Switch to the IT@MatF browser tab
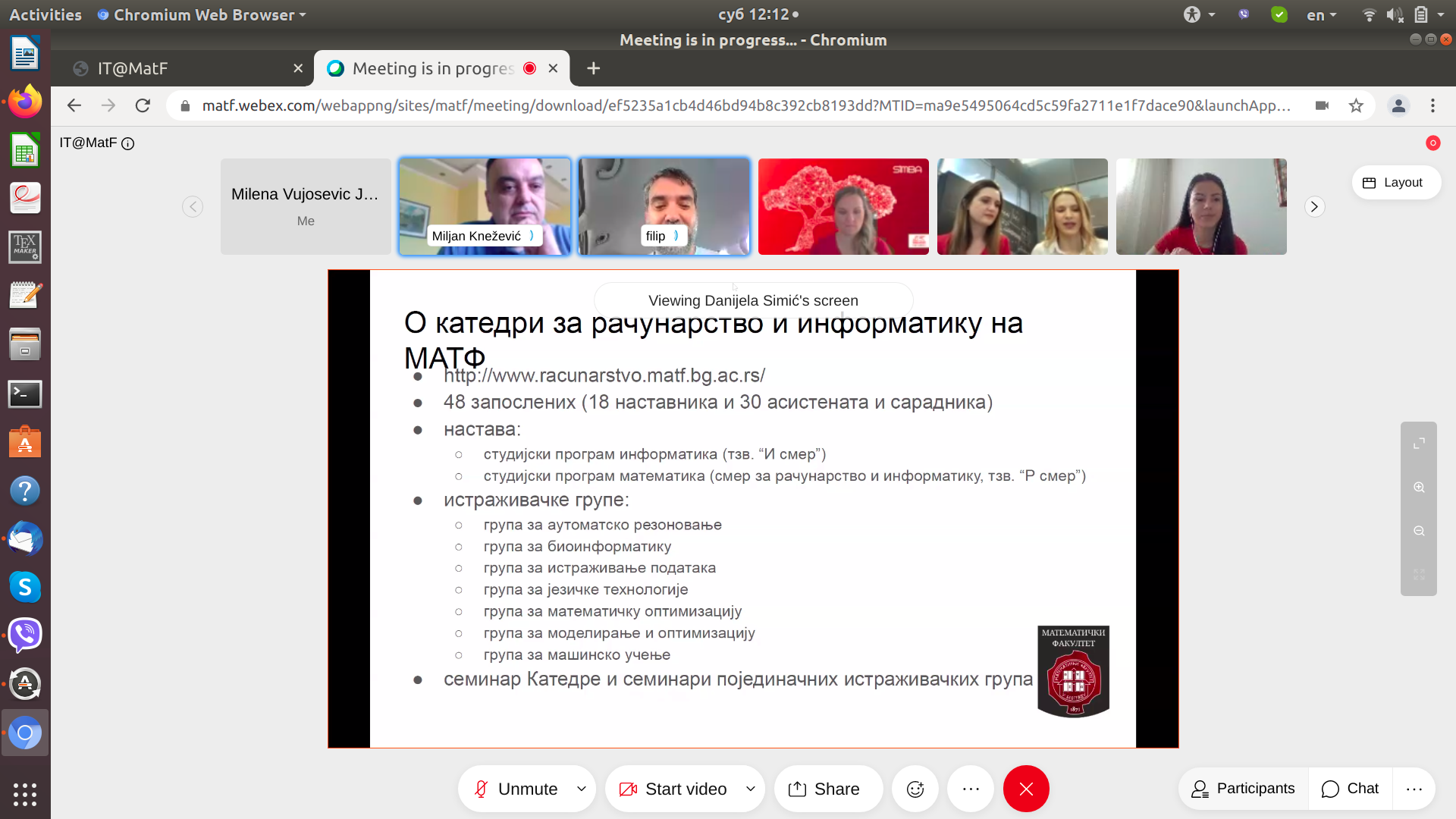1456x819 pixels. (182, 68)
